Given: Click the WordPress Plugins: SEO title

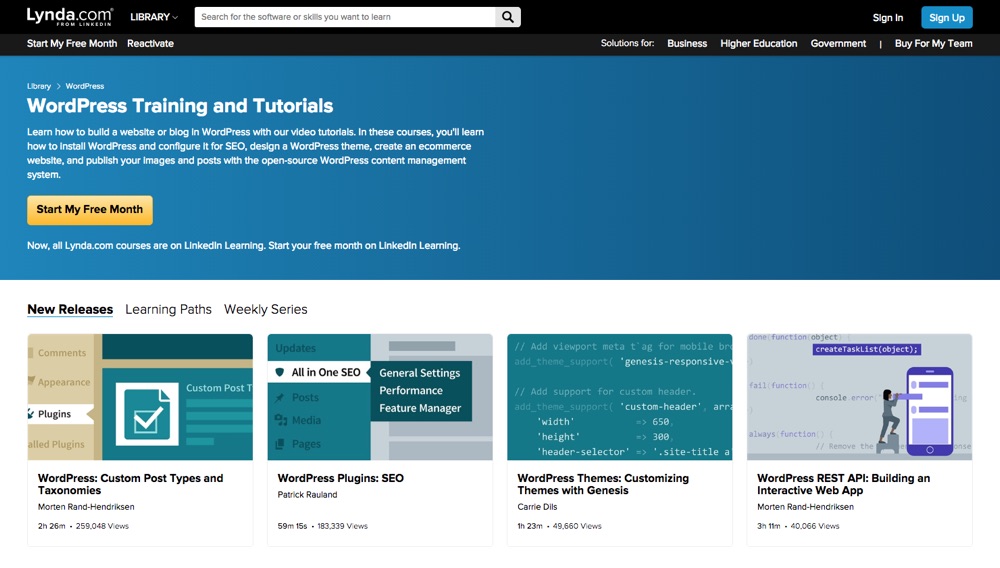Looking at the screenshot, I should [x=341, y=478].
